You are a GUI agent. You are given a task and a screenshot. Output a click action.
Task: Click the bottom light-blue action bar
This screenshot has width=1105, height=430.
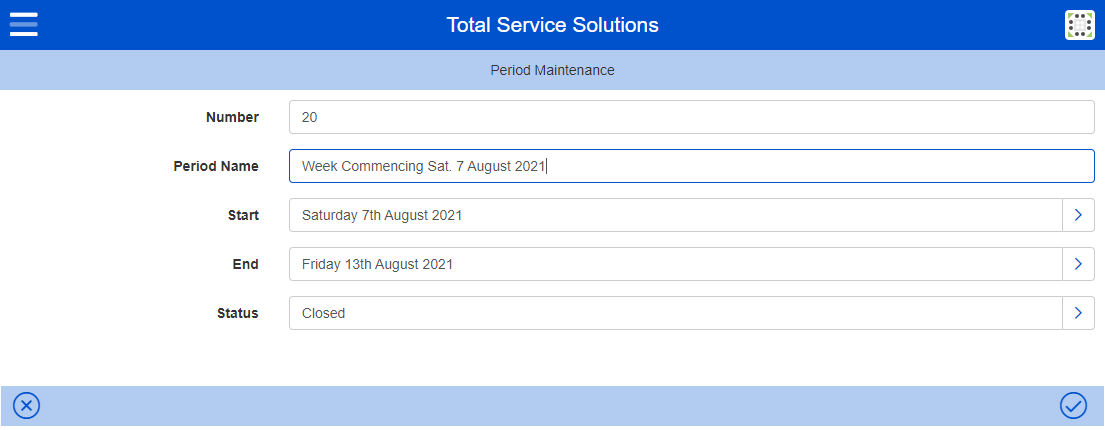550,406
